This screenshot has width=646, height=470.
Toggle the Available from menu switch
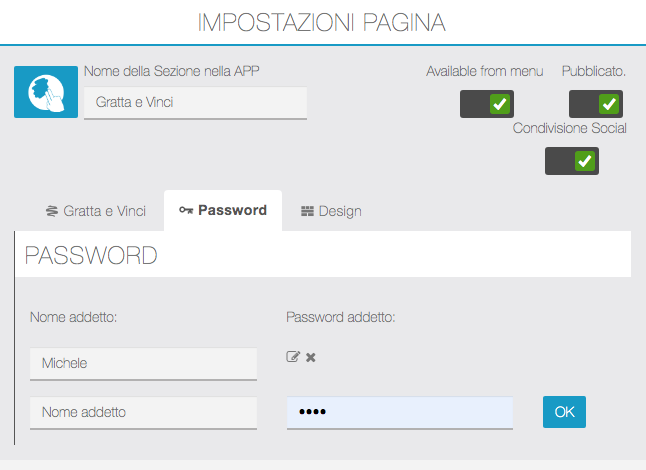[x=487, y=104]
